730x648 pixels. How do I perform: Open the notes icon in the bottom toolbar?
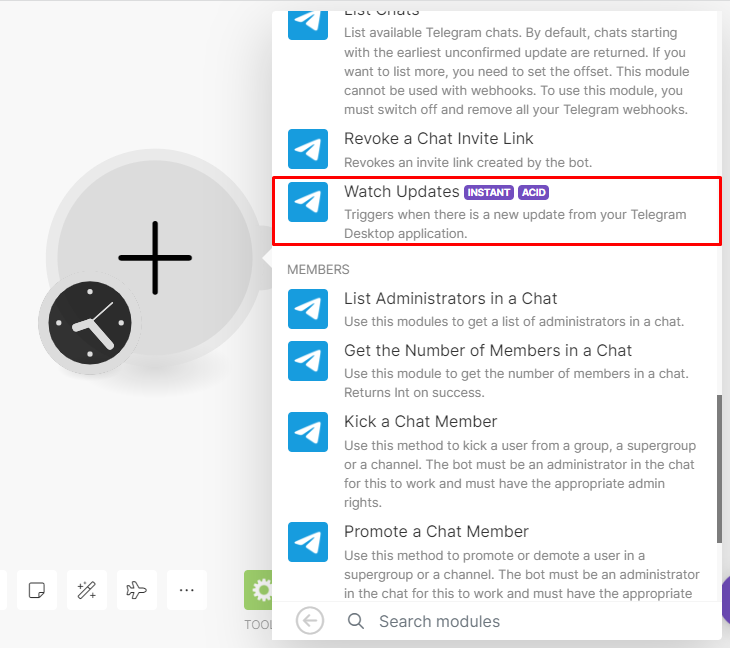(37, 590)
